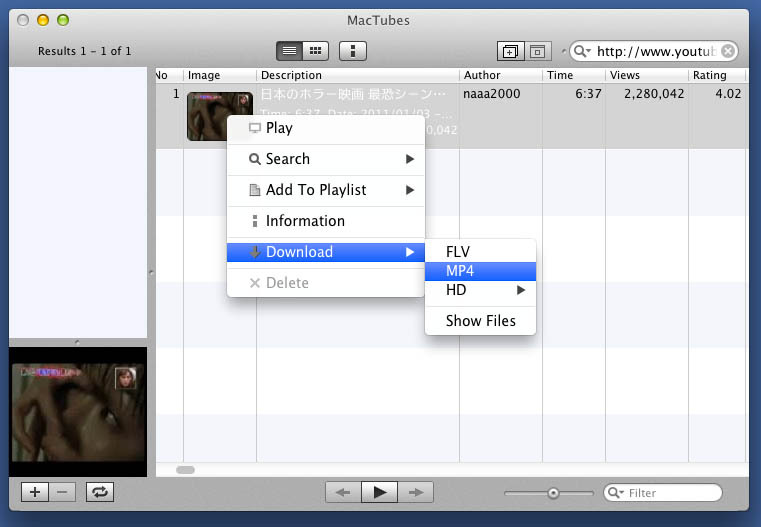Viewport: 761px width, 527px height.
Task: Toggle the repeat loop button
Action: 100,492
